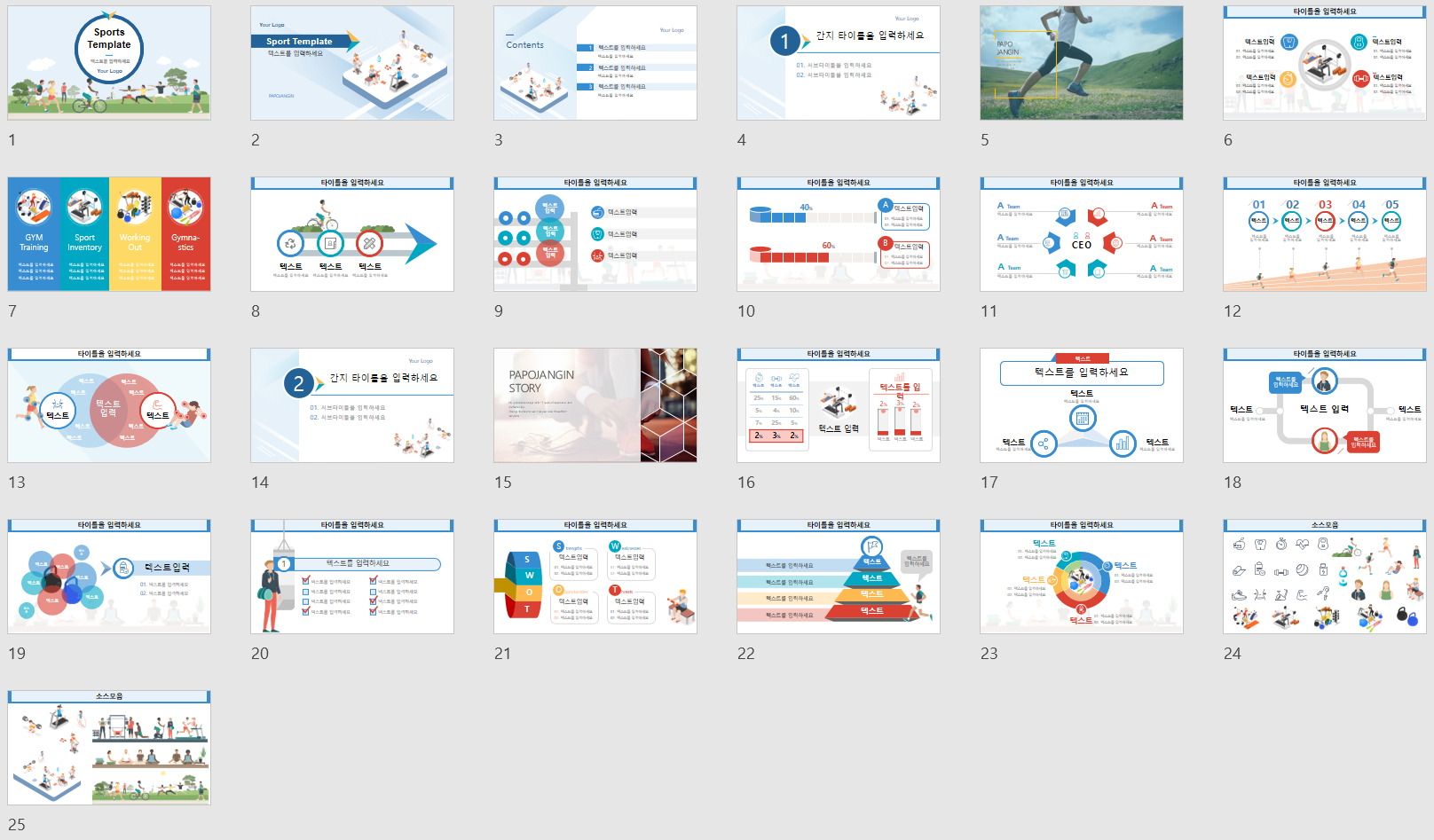Select slide 7 GYM Training columns thumbnail
Image resolution: width=1434 pixels, height=840 pixels.
109,234
